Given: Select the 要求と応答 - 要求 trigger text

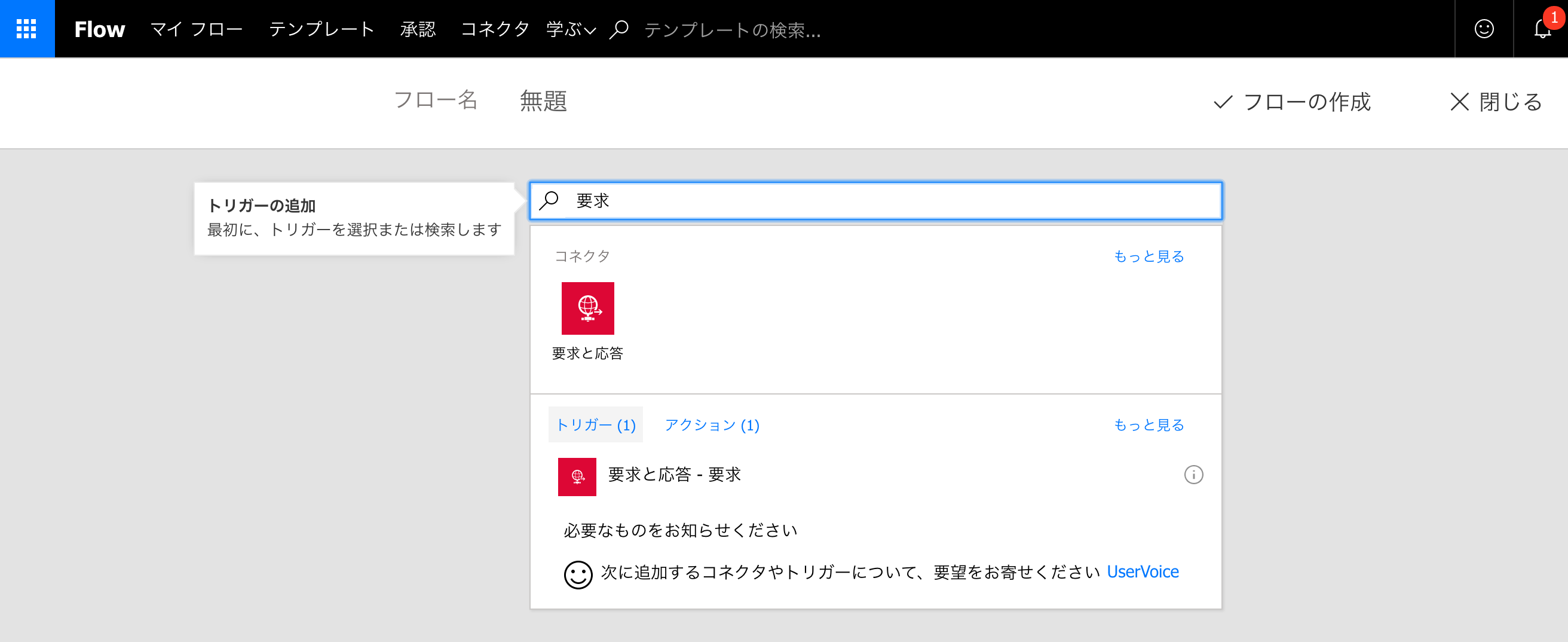Looking at the screenshot, I should click(674, 474).
